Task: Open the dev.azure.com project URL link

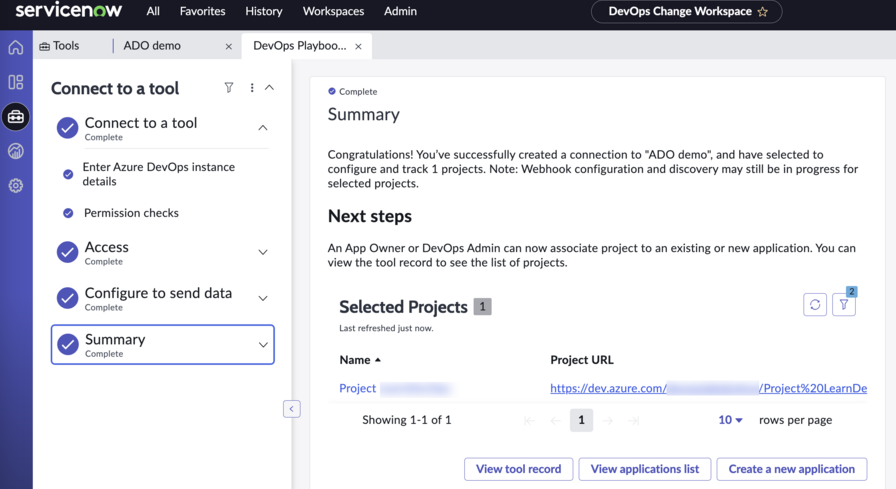Action: point(709,388)
